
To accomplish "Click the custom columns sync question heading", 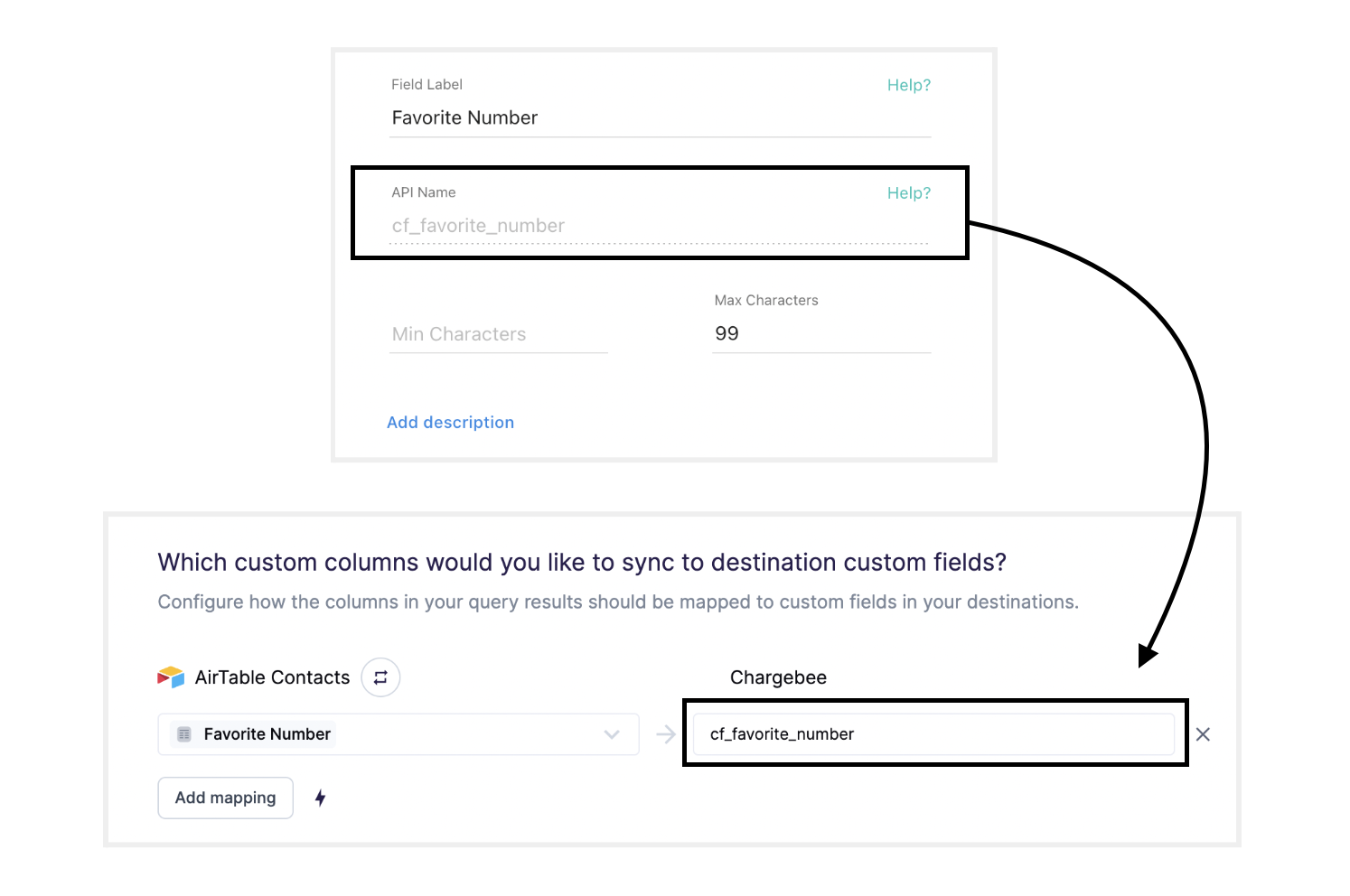I will click(x=582, y=562).
